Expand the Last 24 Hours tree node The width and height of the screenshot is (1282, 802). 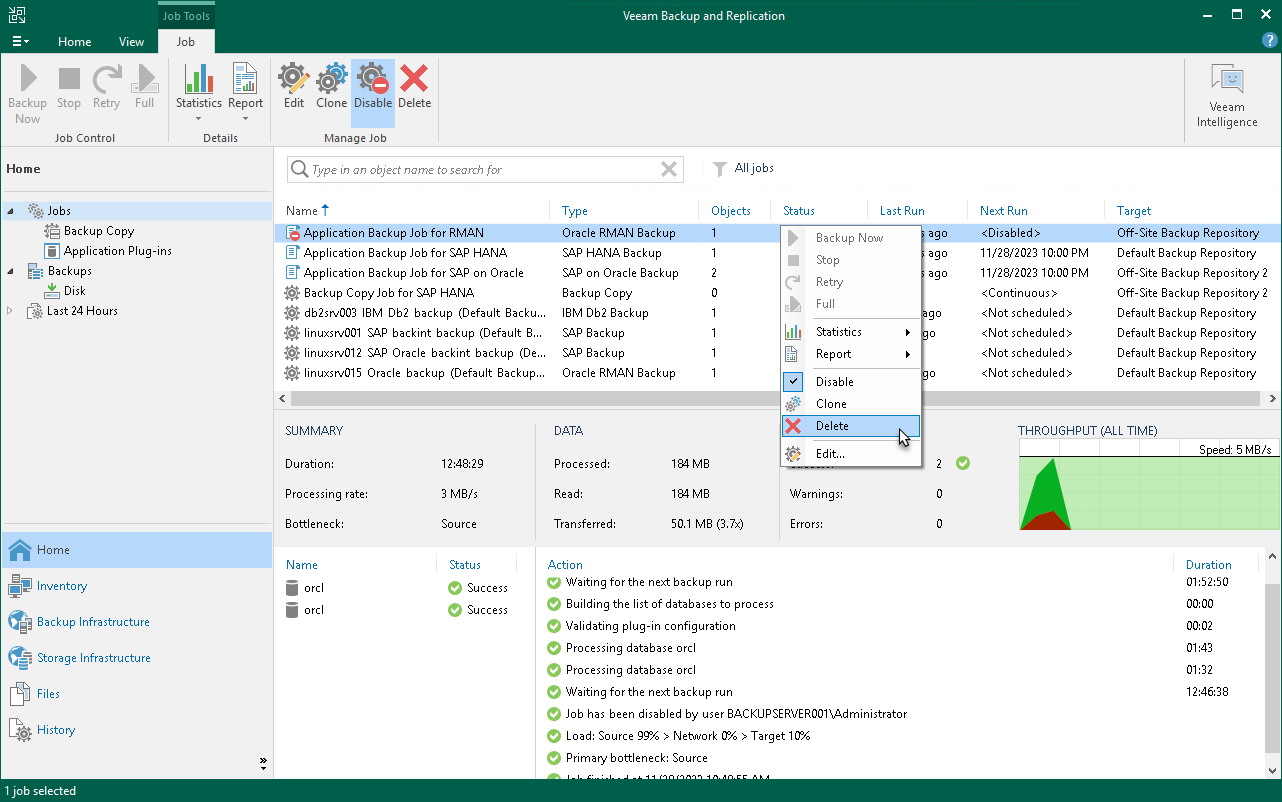[x=11, y=311]
